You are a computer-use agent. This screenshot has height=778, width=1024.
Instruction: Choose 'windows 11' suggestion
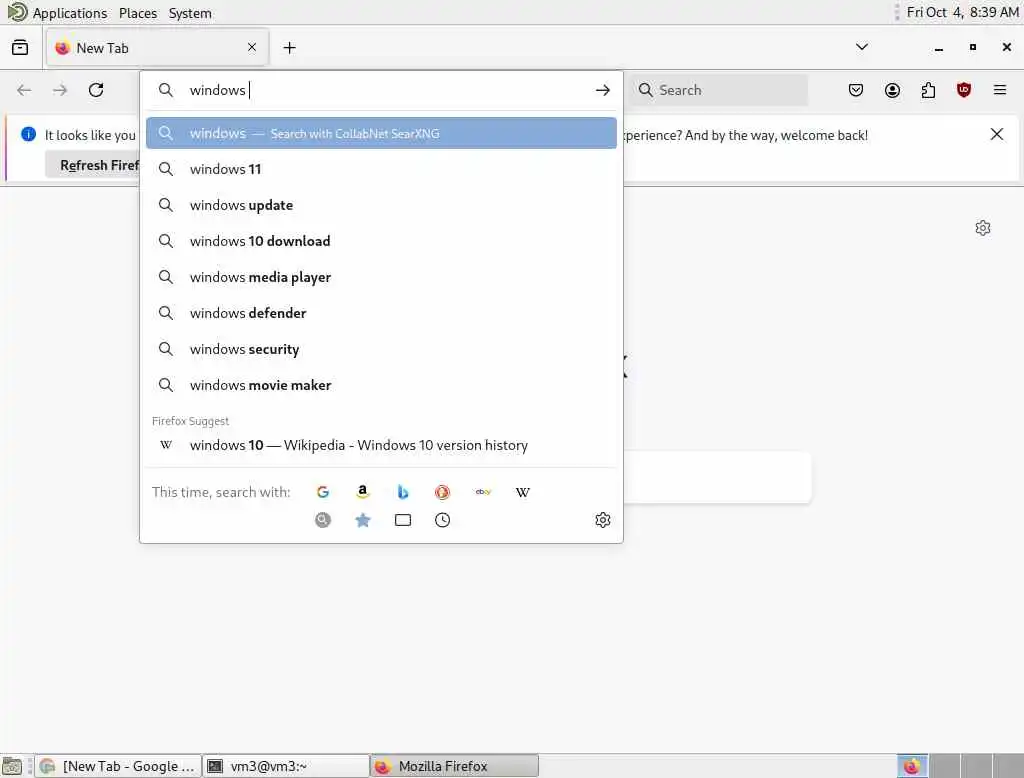[x=381, y=169]
